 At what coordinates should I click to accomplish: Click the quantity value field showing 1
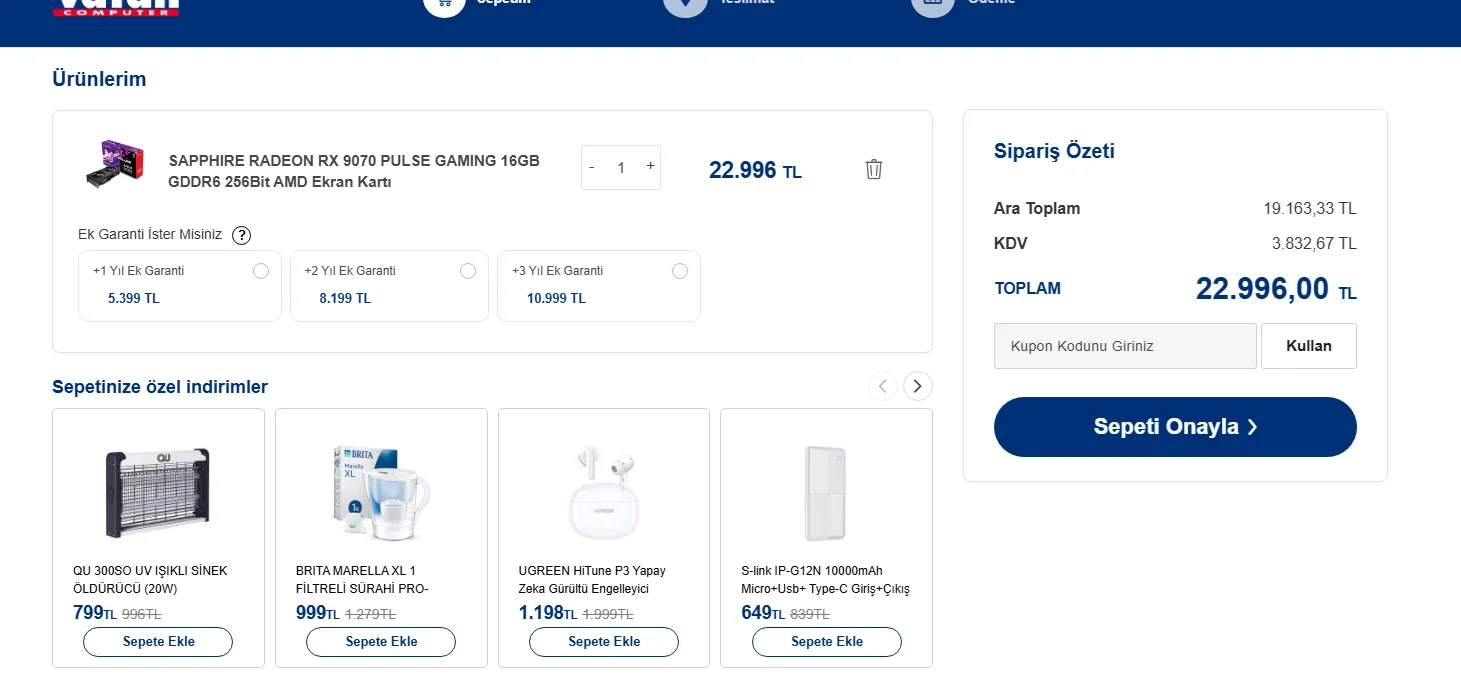click(621, 168)
